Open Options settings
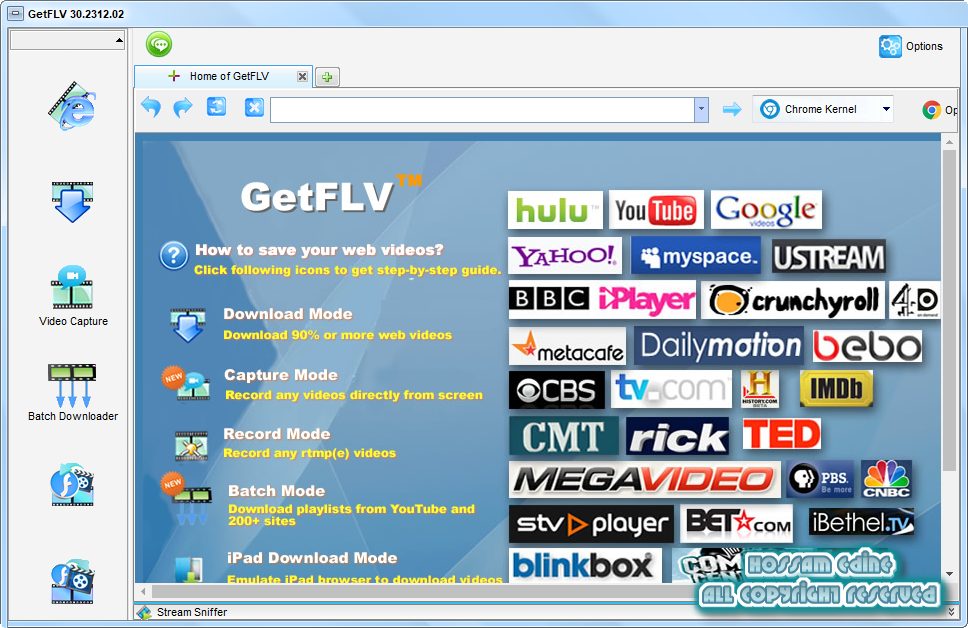Image resolution: width=968 pixels, height=628 pixels. (x=911, y=46)
